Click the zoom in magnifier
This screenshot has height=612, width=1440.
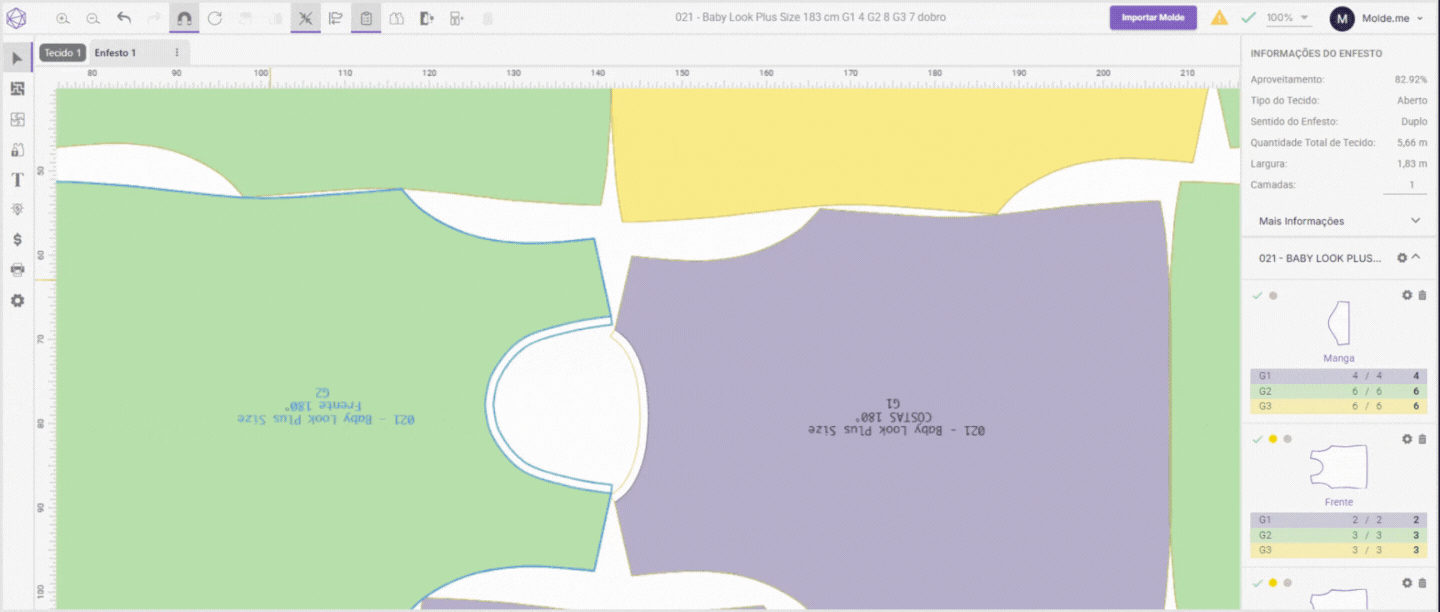[63, 18]
